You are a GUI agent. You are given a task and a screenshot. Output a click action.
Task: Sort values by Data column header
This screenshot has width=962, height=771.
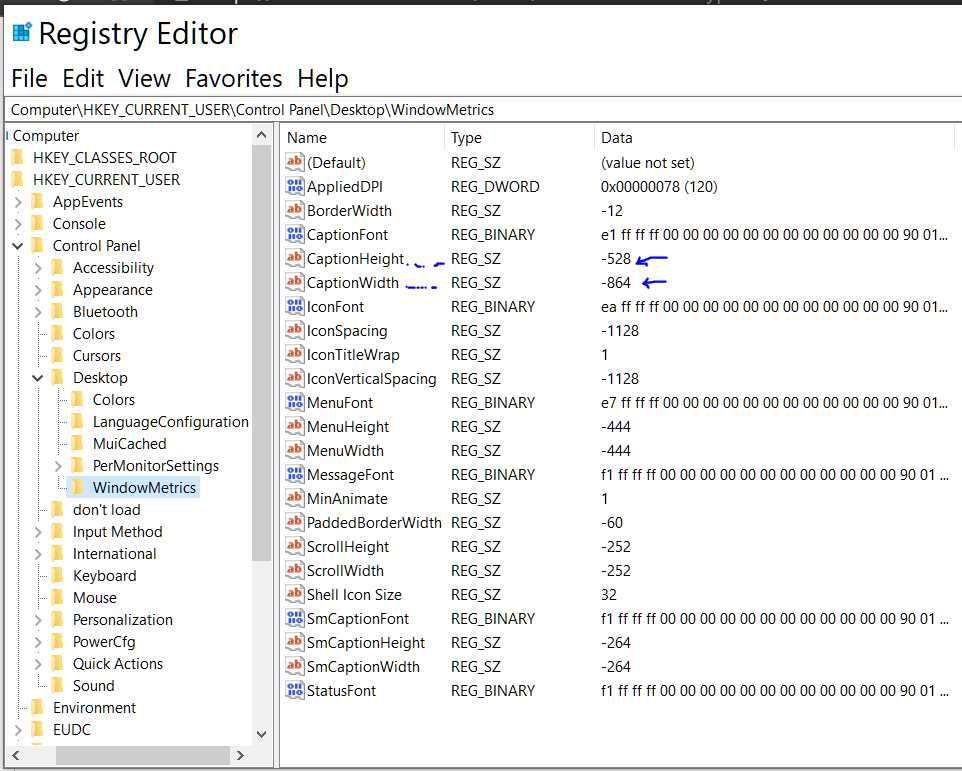[x=774, y=137]
